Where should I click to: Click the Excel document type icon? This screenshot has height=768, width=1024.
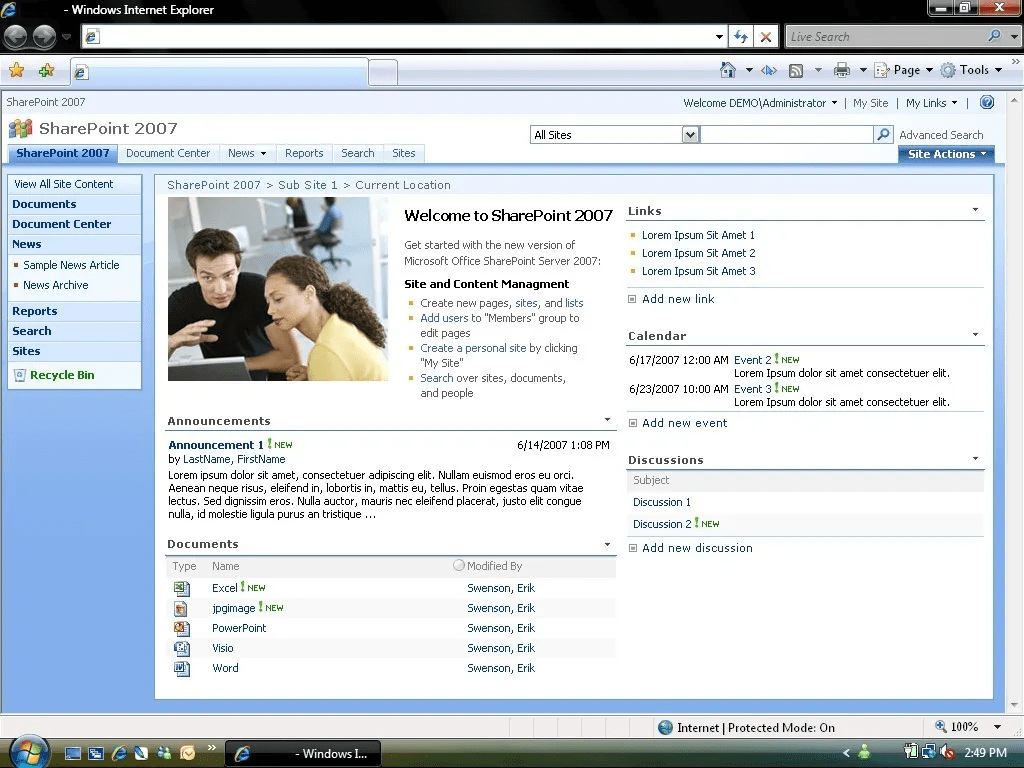pos(182,588)
